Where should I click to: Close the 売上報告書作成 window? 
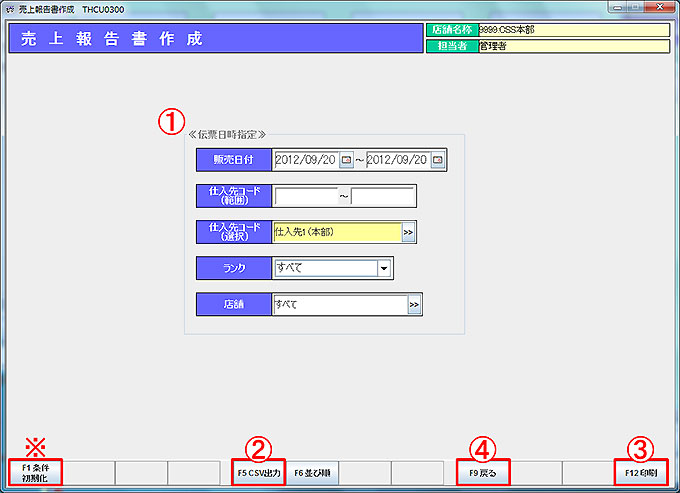660,7
